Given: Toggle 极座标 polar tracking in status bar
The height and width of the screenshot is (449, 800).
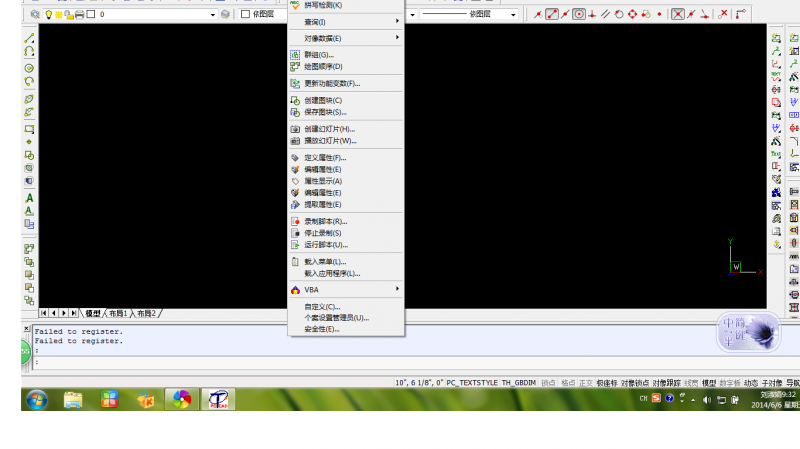Looking at the screenshot, I should (x=607, y=383).
